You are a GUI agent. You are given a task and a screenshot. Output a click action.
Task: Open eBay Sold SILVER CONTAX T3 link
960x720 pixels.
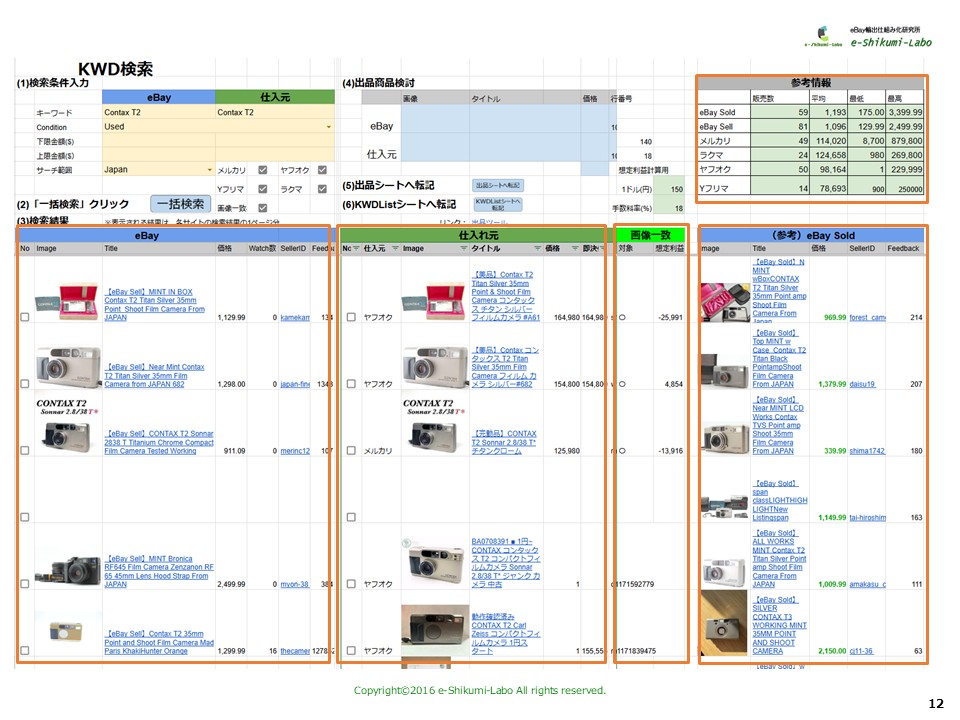(x=779, y=625)
